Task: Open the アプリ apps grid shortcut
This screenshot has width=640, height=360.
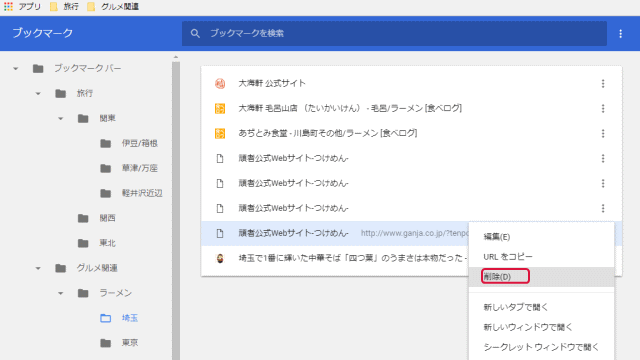Action: coord(22,7)
